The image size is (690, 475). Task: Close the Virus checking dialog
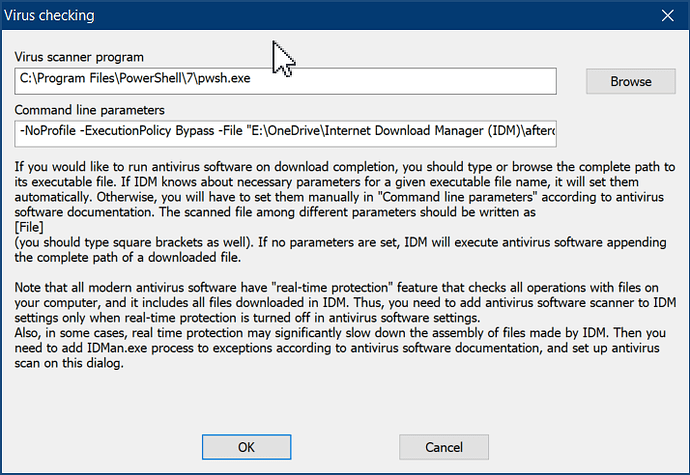pos(667,15)
